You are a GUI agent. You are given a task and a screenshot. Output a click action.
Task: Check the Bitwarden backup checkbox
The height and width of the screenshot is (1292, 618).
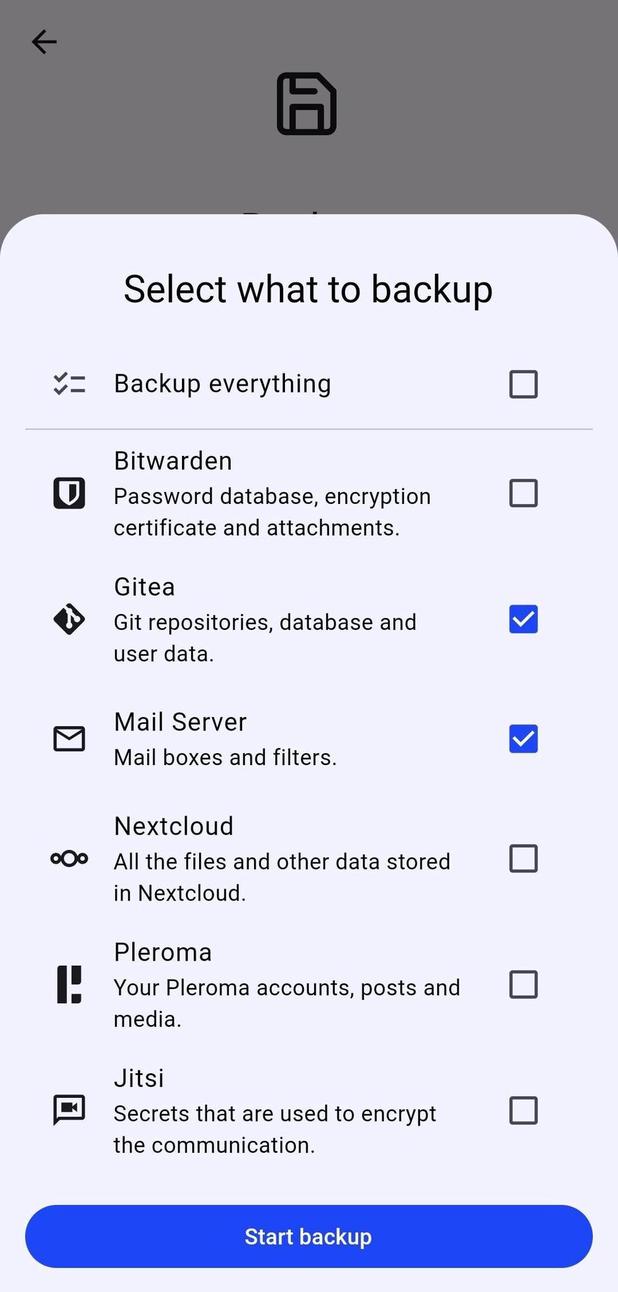523,492
